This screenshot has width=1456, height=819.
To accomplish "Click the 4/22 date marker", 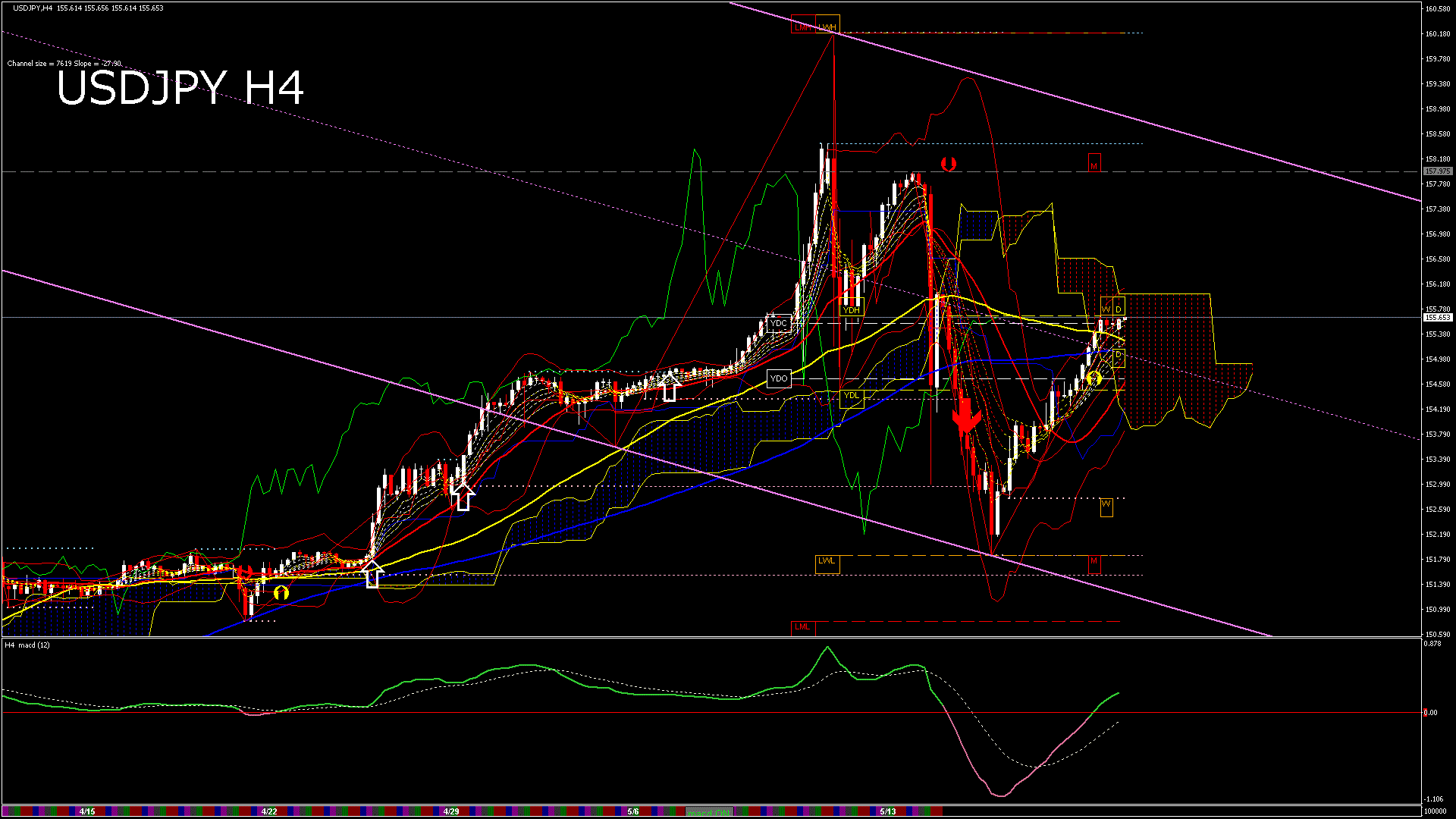I will [269, 811].
